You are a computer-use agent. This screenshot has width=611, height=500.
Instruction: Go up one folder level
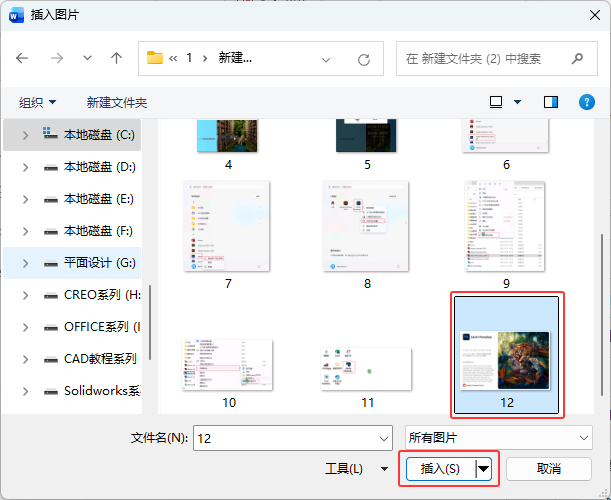coord(116,58)
